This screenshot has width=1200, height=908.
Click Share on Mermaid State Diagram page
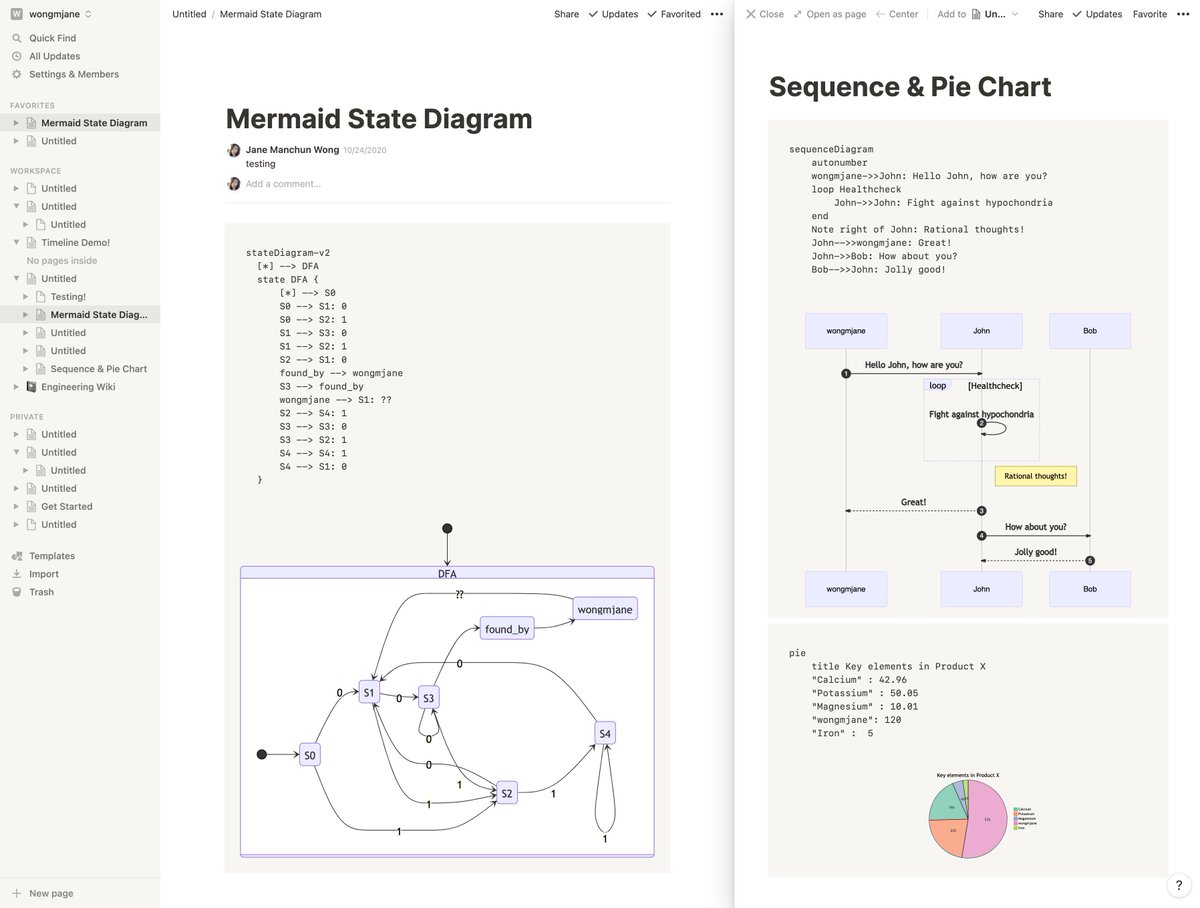pyautogui.click(x=566, y=14)
